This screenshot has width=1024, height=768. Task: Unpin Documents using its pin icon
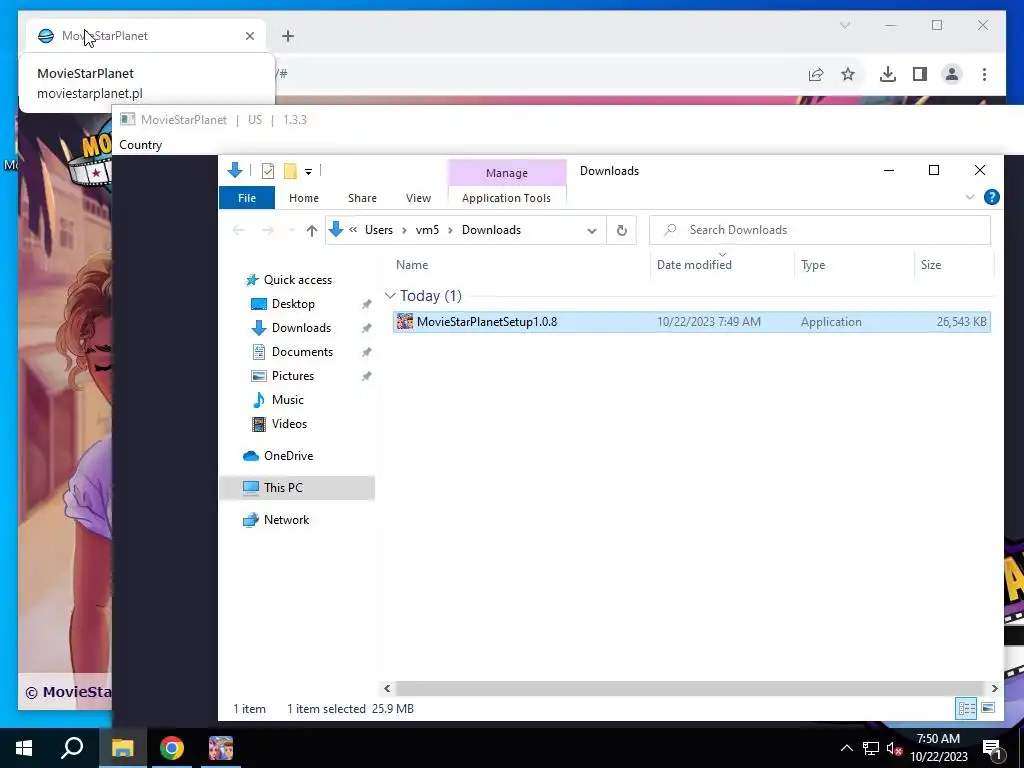click(366, 353)
